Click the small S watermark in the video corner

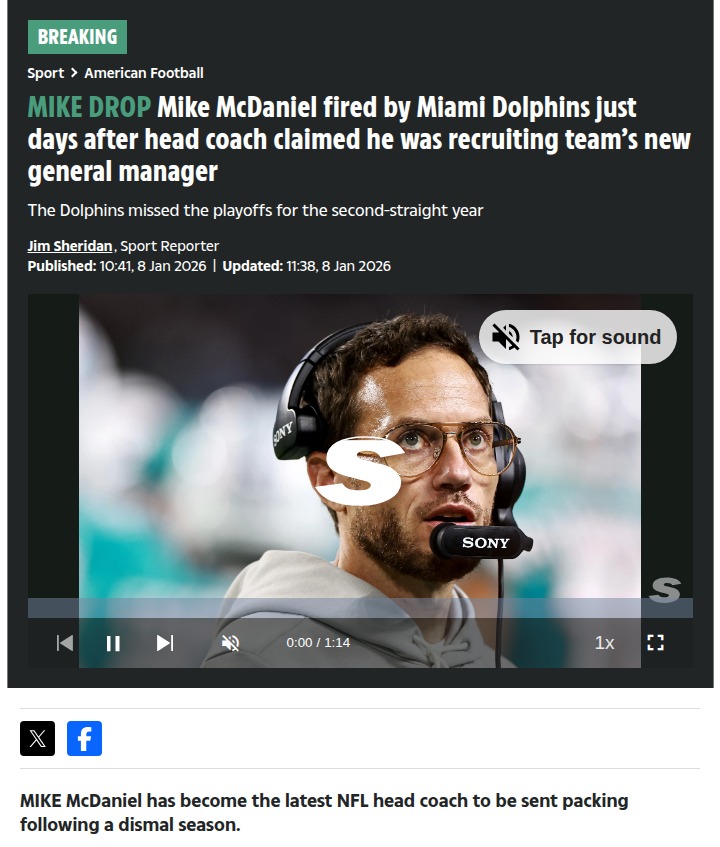click(x=665, y=590)
